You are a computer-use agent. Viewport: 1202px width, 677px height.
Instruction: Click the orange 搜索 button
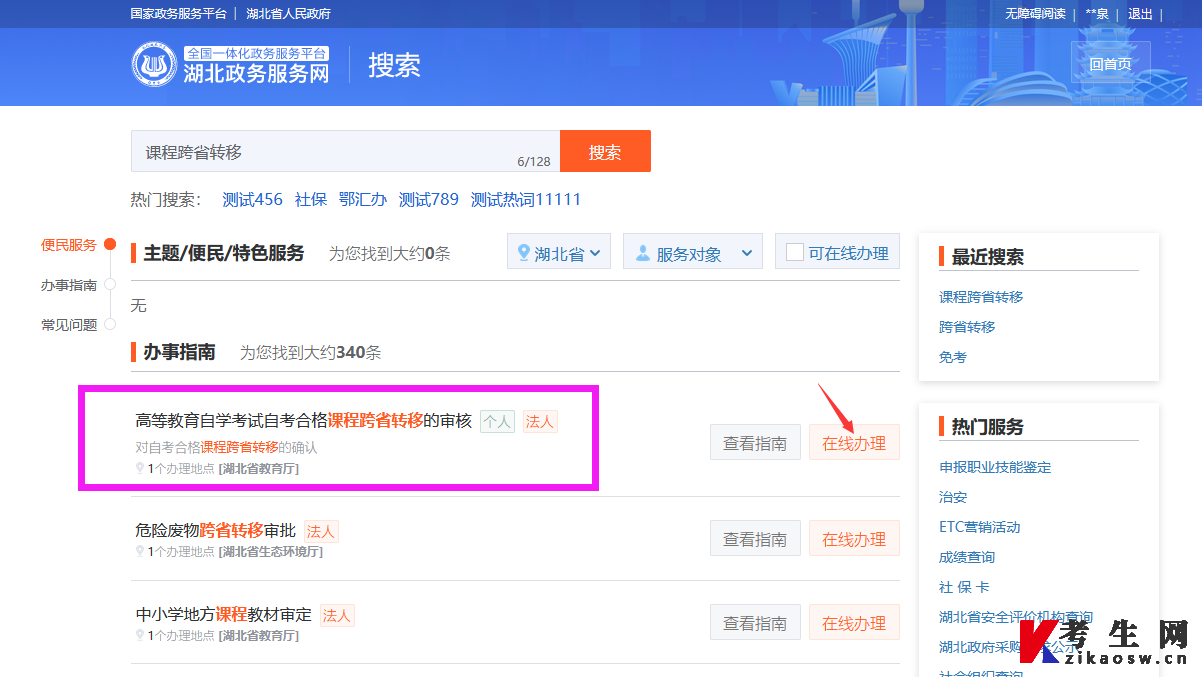pos(605,151)
